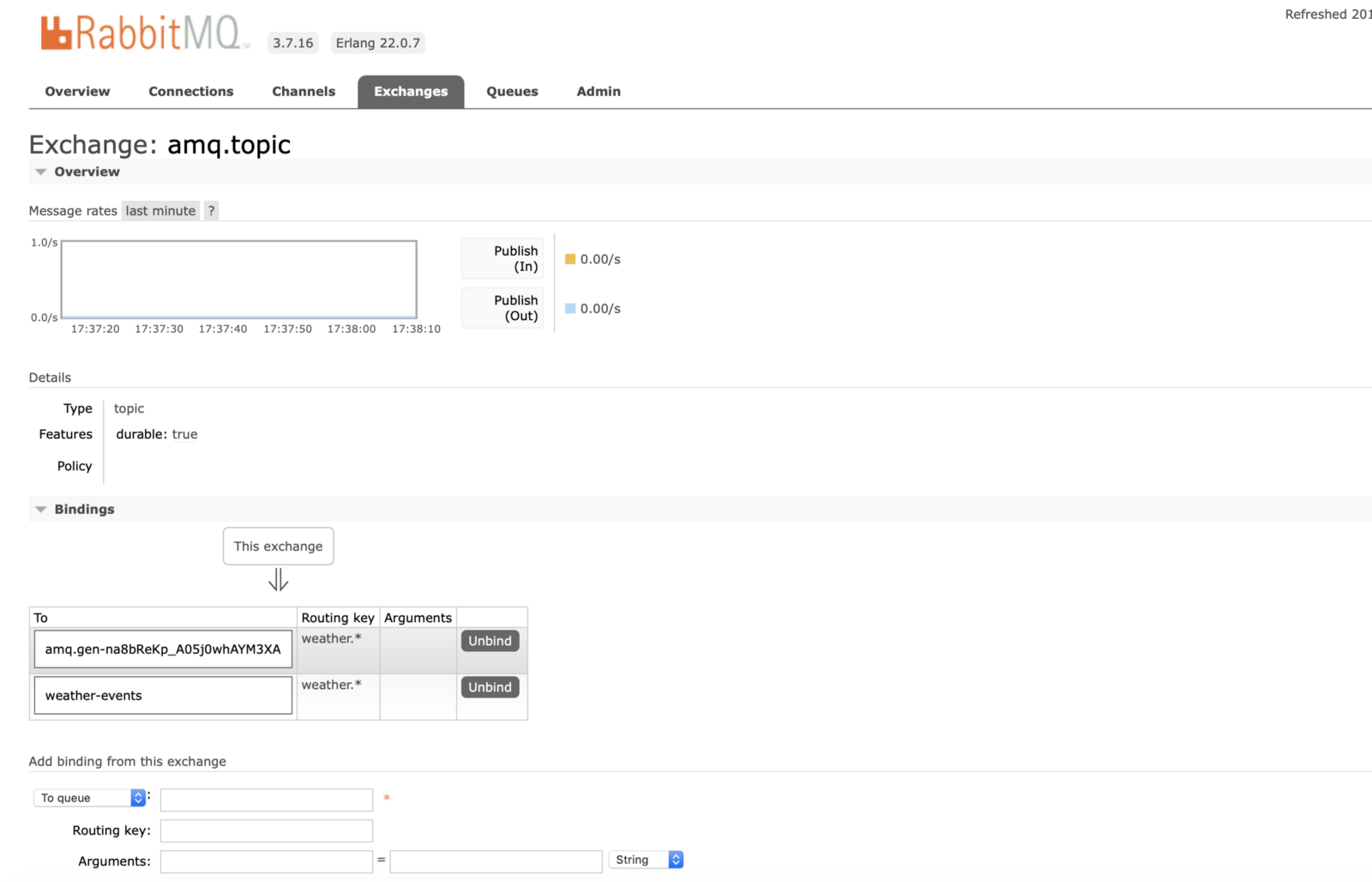
Task: Open the 'To queue' destination dropdown
Action: click(x=89, y=798)
